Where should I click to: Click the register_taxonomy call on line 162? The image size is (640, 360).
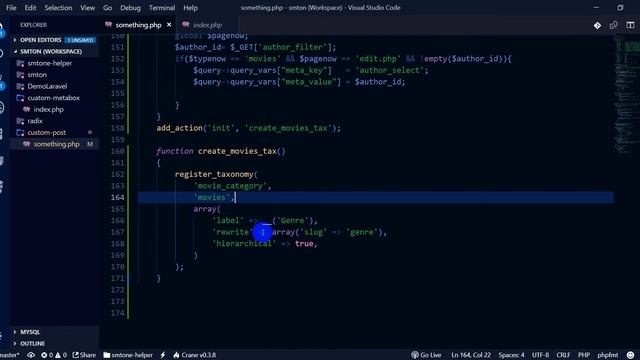[x=214, y=174]
